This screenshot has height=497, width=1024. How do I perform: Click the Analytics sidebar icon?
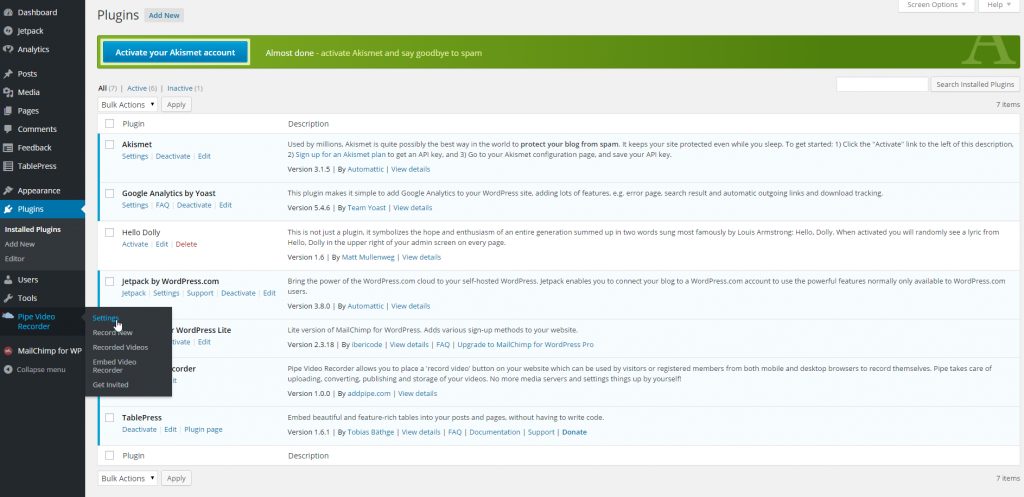click(x=8, y=49)
